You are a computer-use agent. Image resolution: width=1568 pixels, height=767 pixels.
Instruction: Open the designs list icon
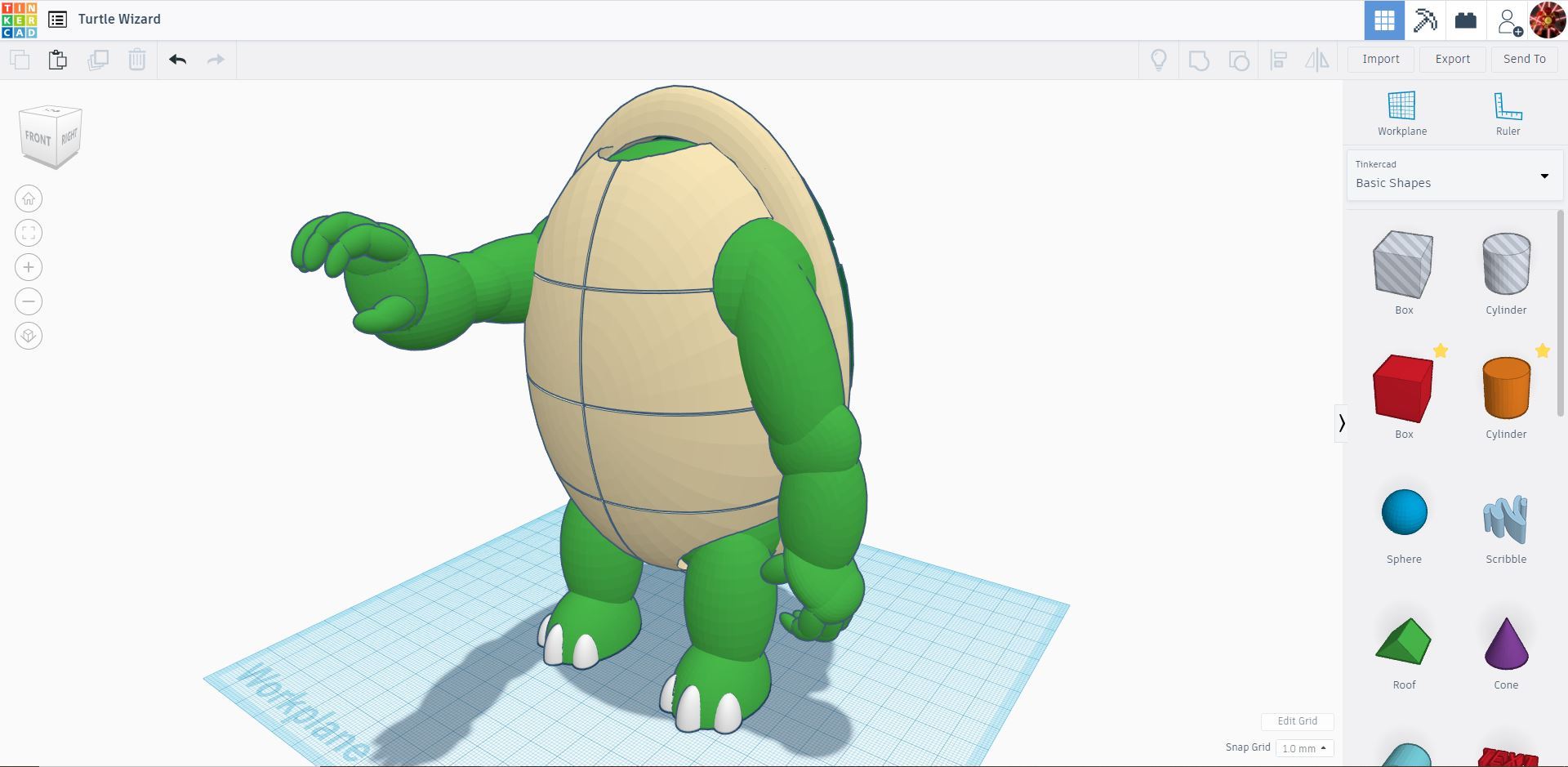(x=57, y=19)
